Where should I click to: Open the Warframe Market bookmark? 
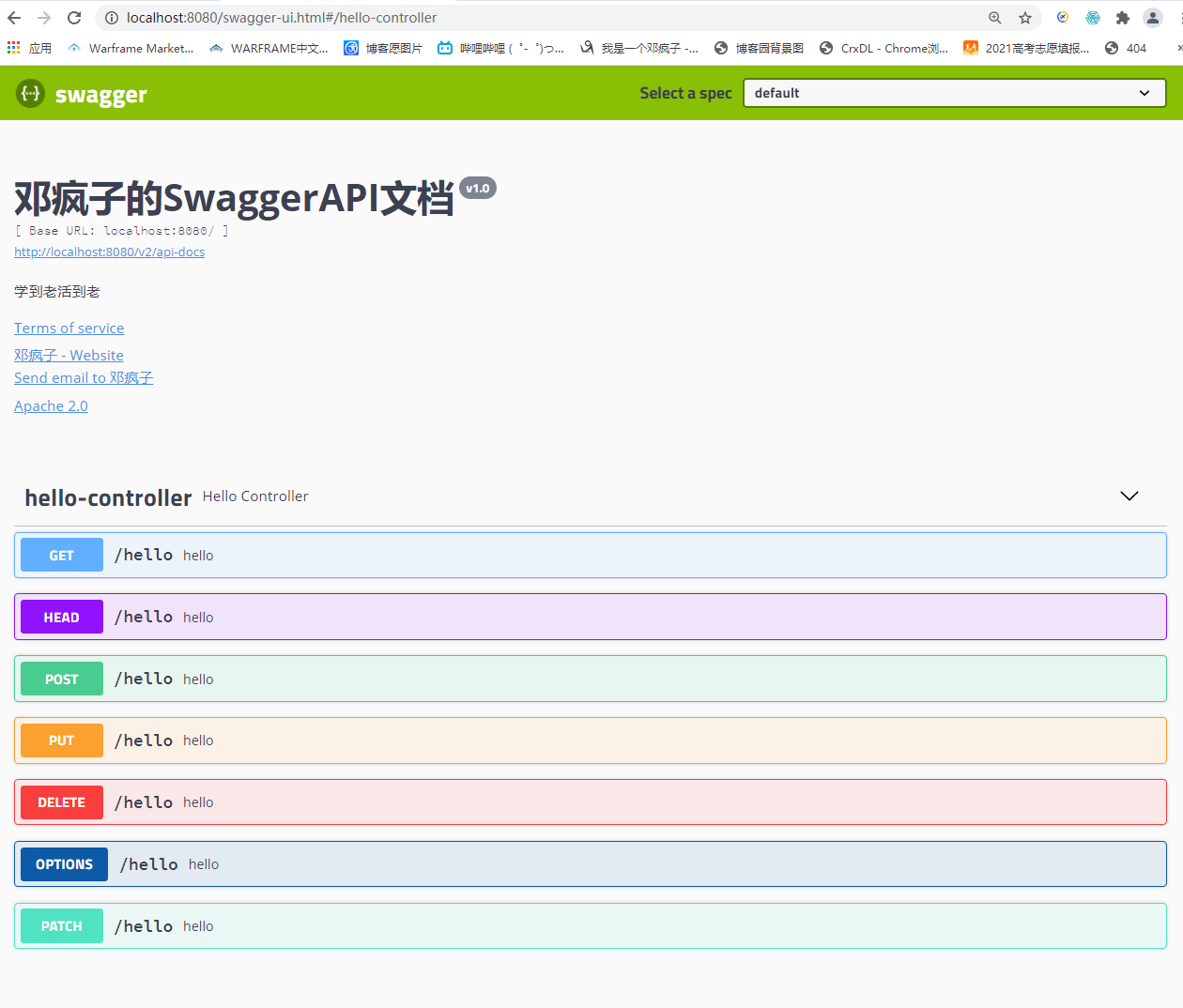131,48
